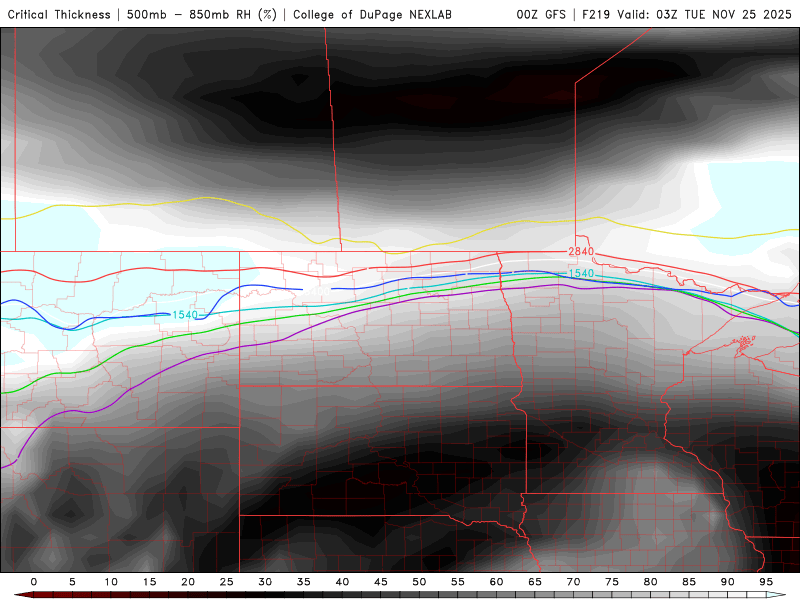Click the red "2840" contour label

pos(581,252)
